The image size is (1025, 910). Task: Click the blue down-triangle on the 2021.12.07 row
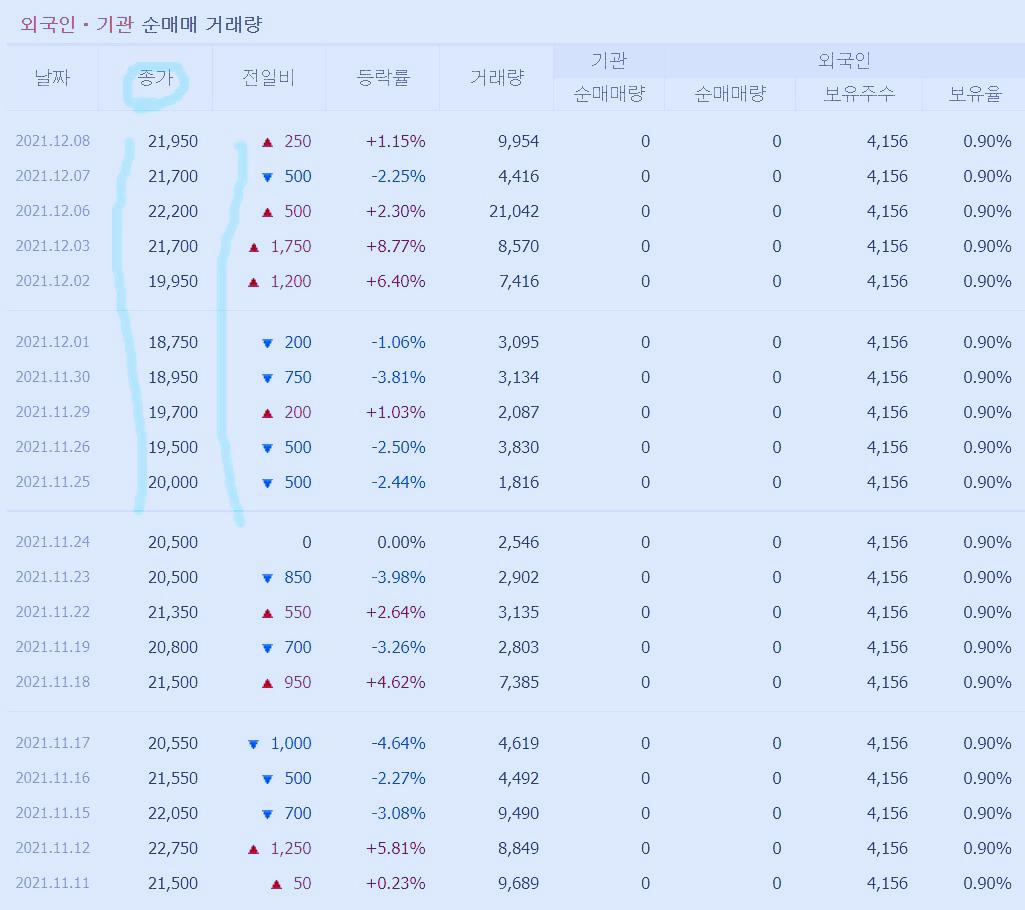(x=266, y=176)
